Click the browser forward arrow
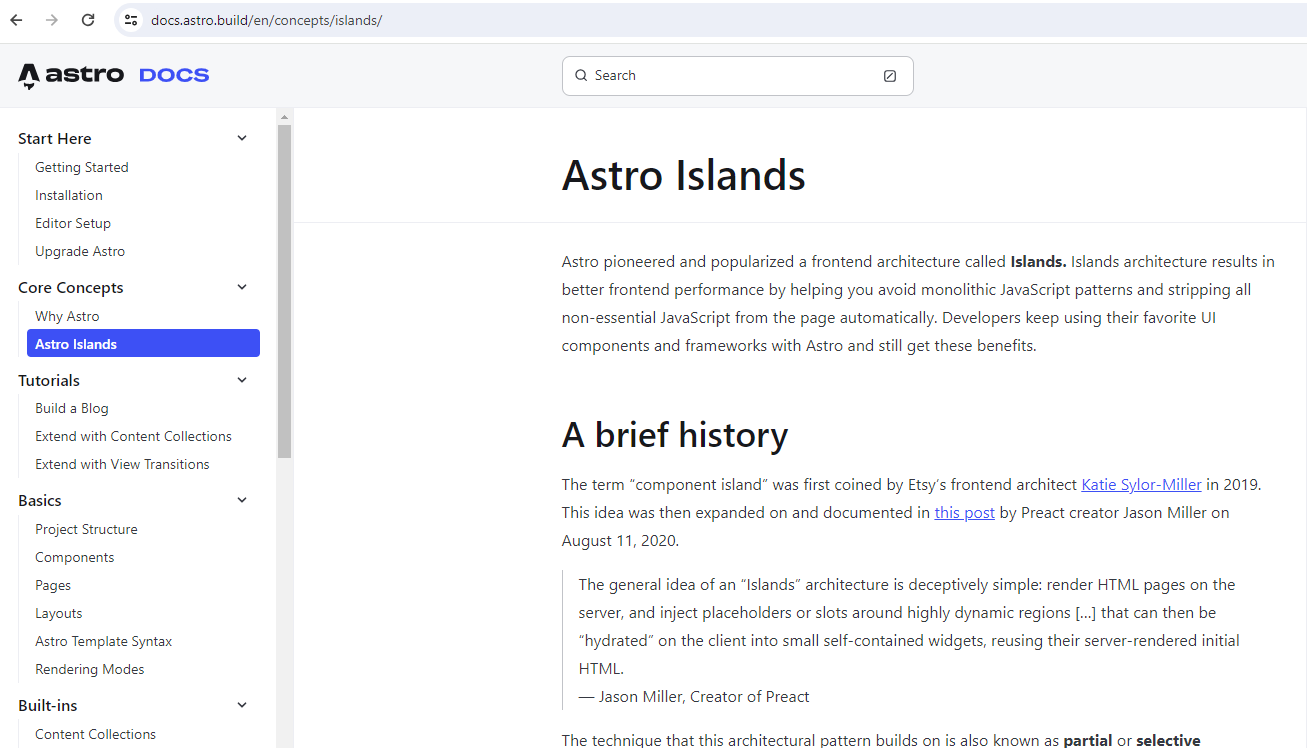This screenshot has height=748, width=1307. (52, 20)
